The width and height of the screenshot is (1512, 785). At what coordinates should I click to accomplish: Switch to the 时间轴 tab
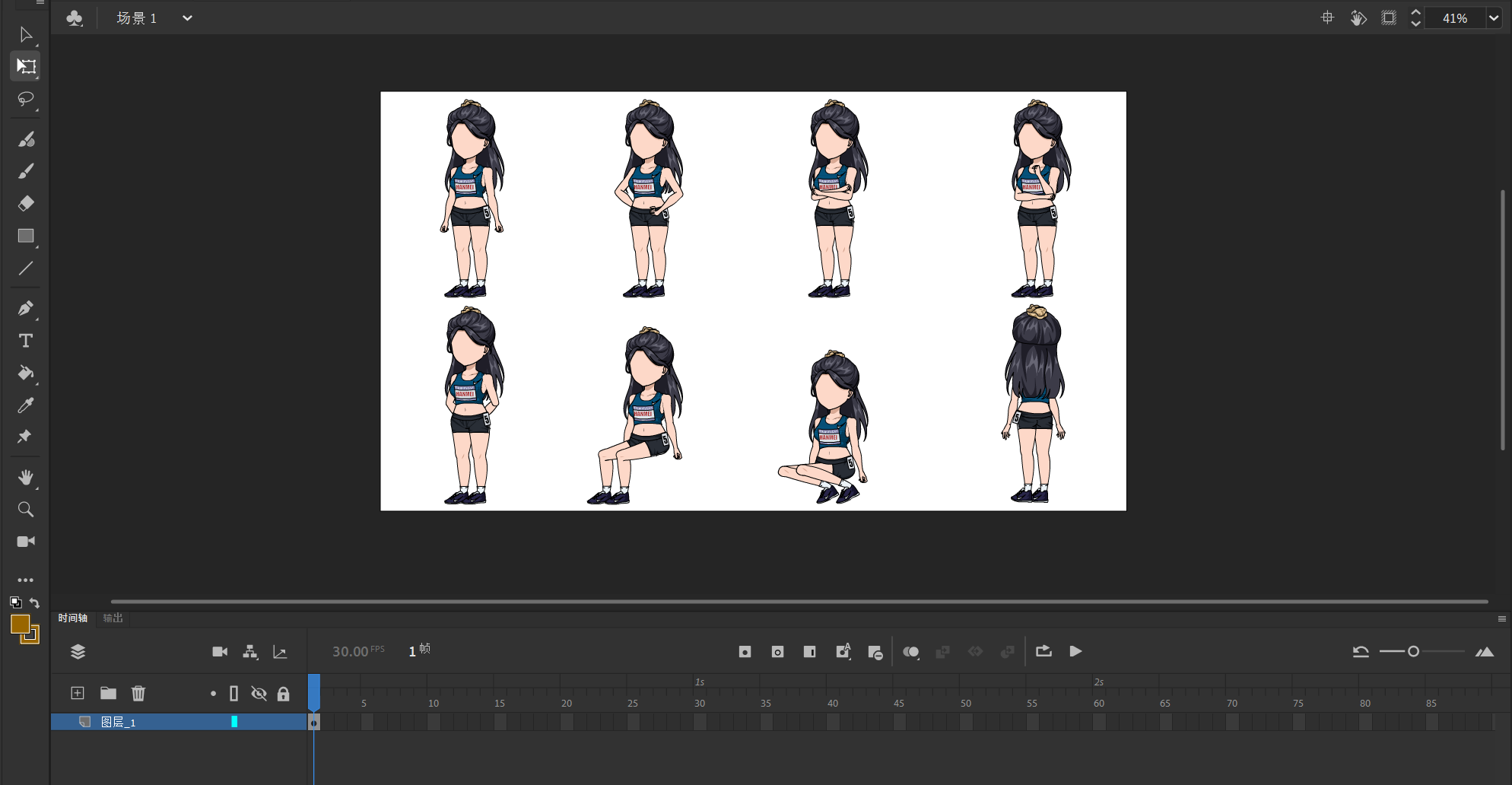(73, 618)
